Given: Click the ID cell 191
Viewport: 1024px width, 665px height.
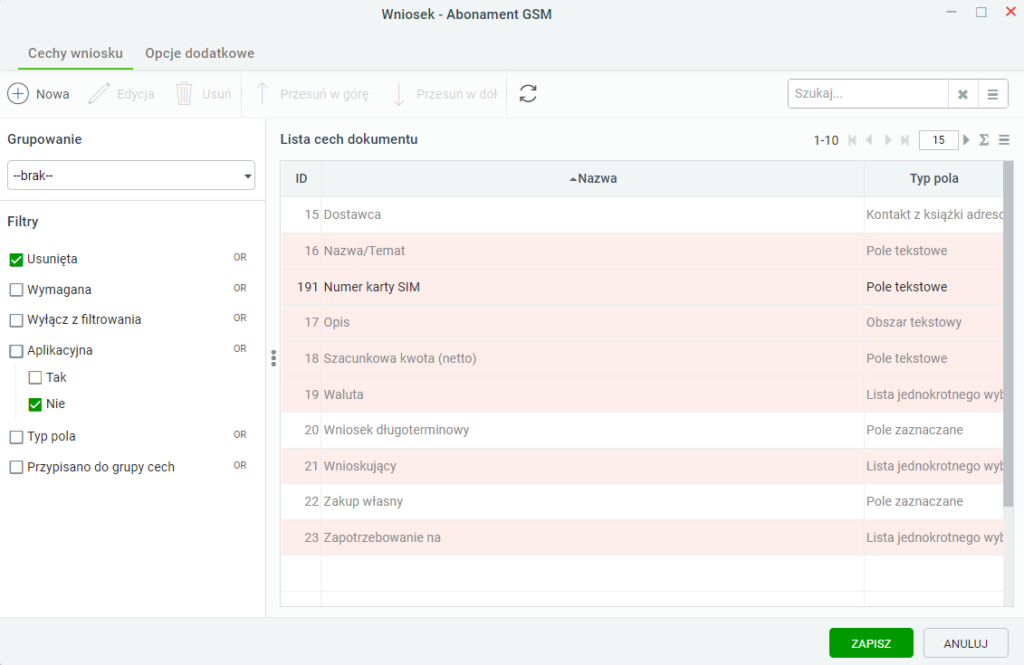Looking at the screenshot, I should (301, 287).
